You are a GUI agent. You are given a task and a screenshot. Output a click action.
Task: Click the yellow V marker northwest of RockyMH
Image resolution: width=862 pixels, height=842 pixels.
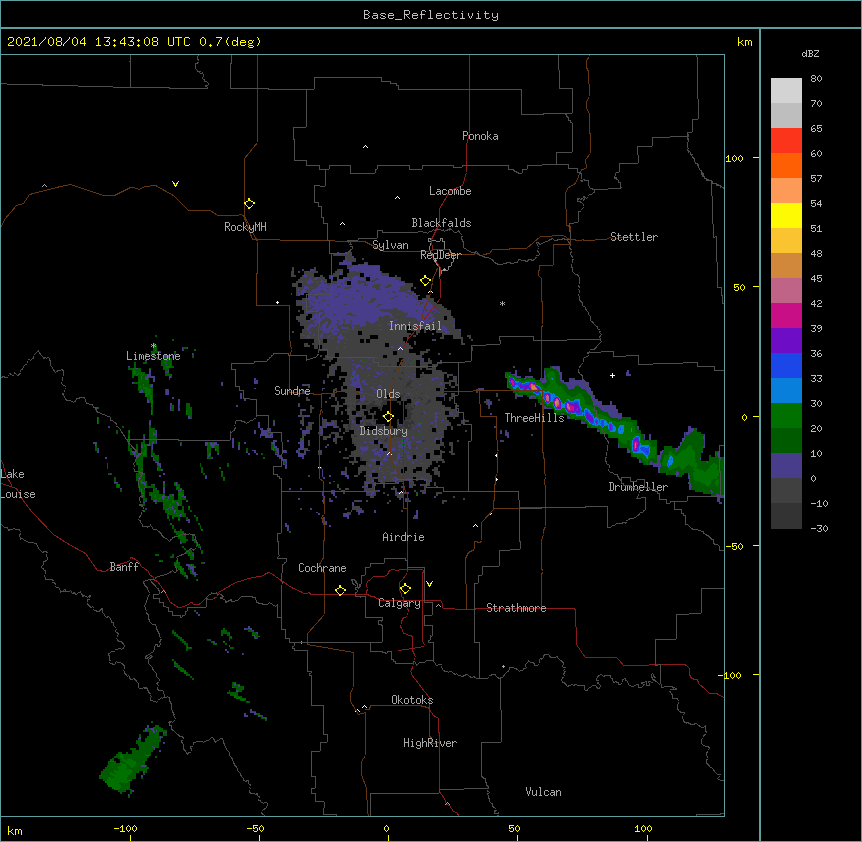pos(175,184)
